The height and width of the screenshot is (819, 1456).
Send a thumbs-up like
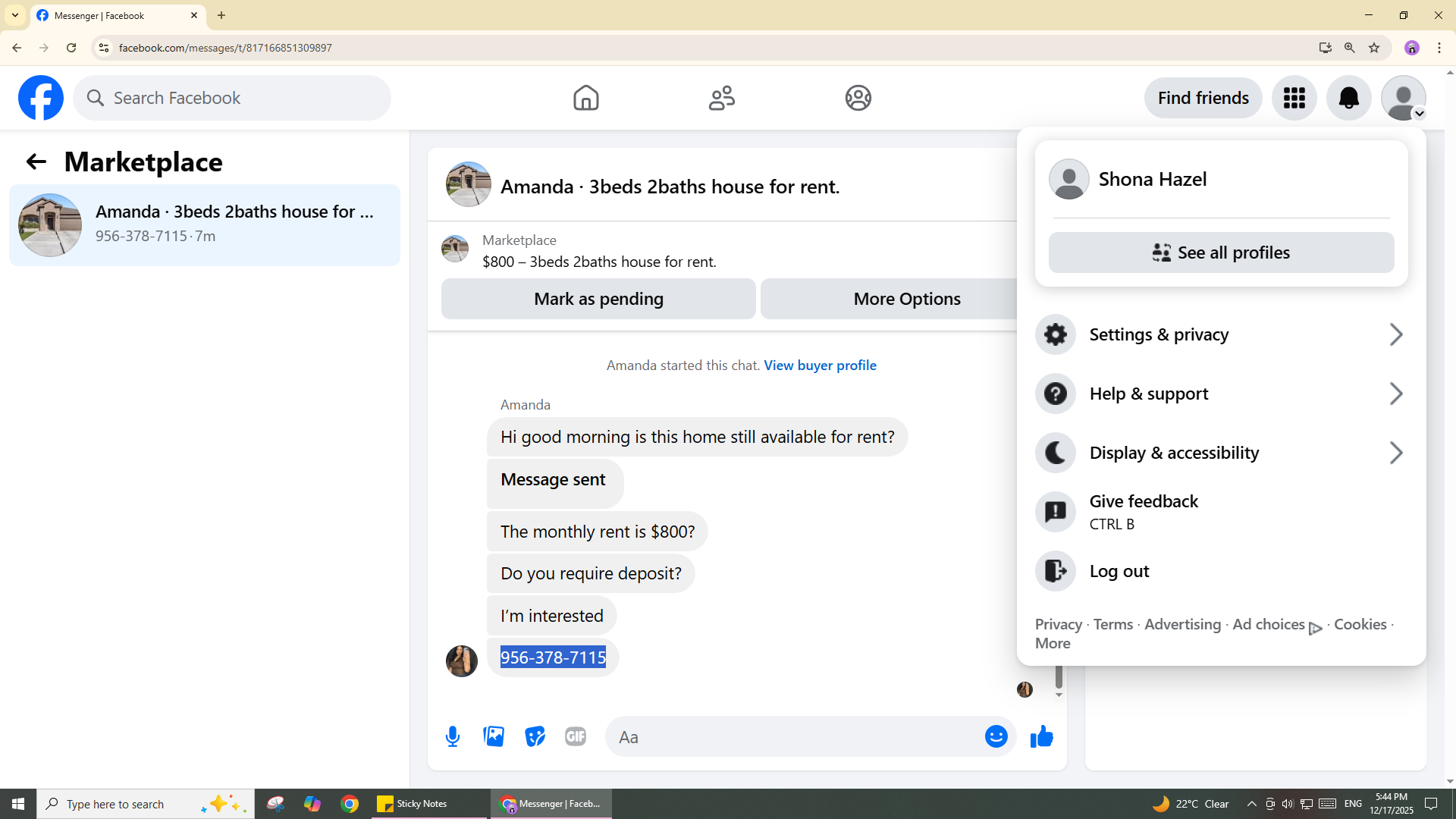pos(1042,736)
